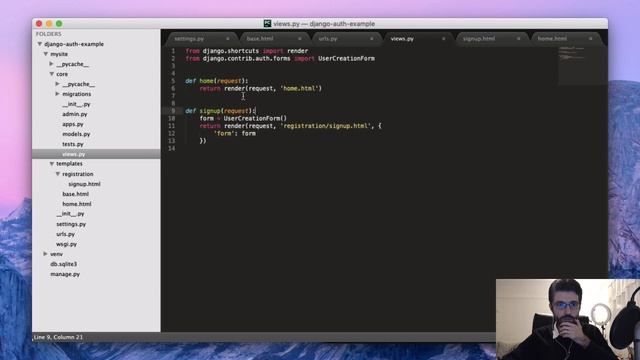The image size is (640, 360).
Task: Open signup.html under the registration folder
Action: tap(84, 184)
